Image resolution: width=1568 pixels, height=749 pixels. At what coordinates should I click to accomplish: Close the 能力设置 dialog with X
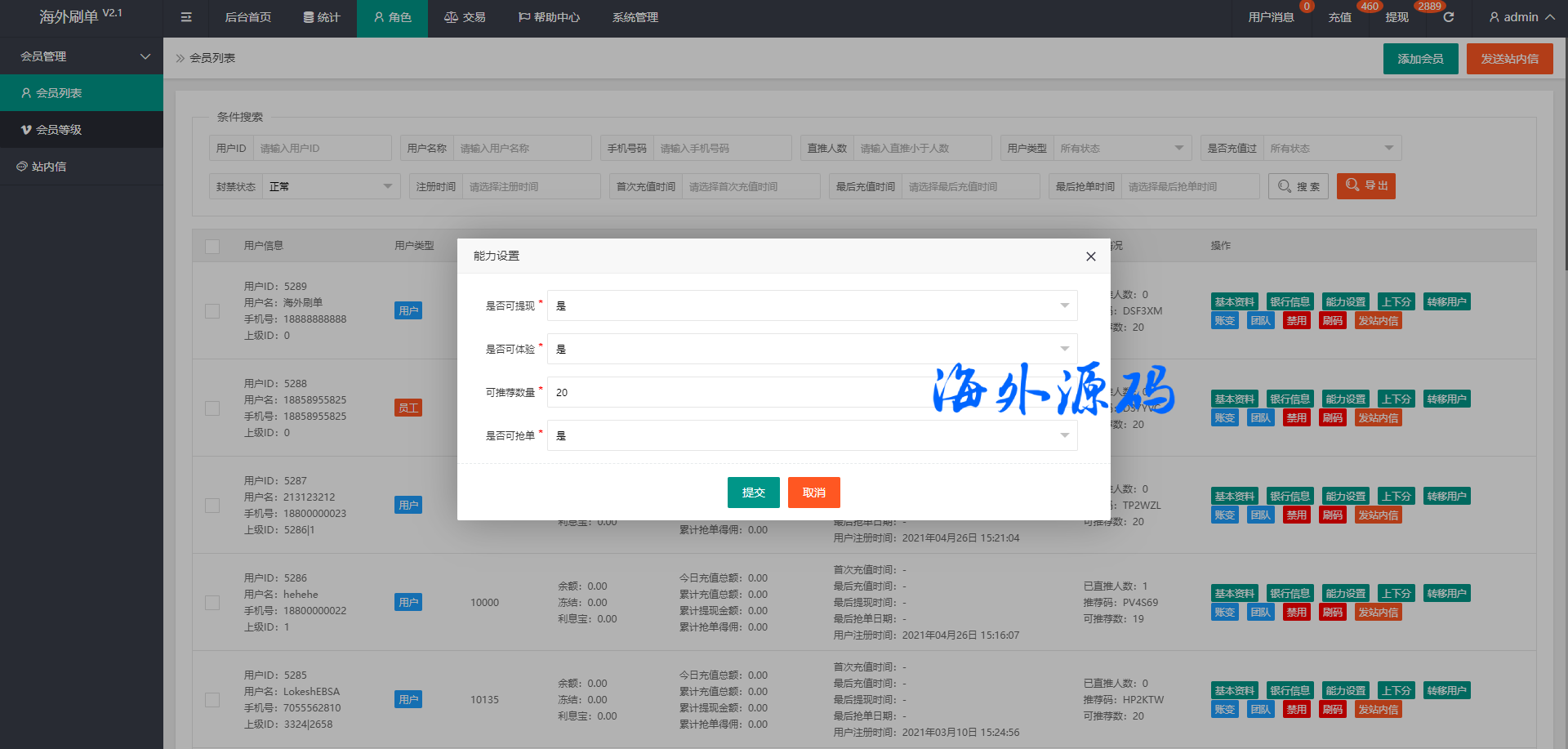(1090, 256)
